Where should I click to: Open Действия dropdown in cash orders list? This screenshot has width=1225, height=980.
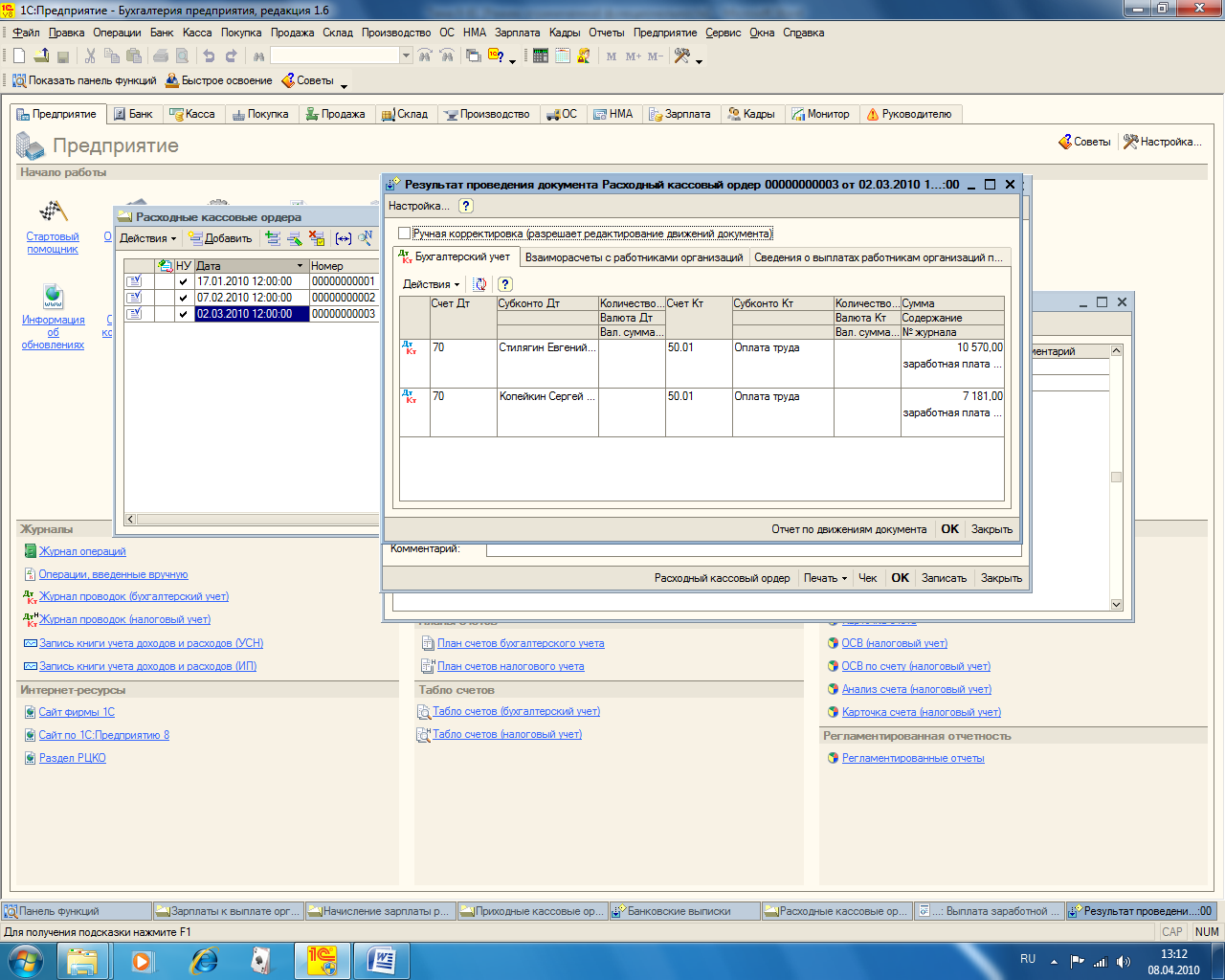(147, 238)
